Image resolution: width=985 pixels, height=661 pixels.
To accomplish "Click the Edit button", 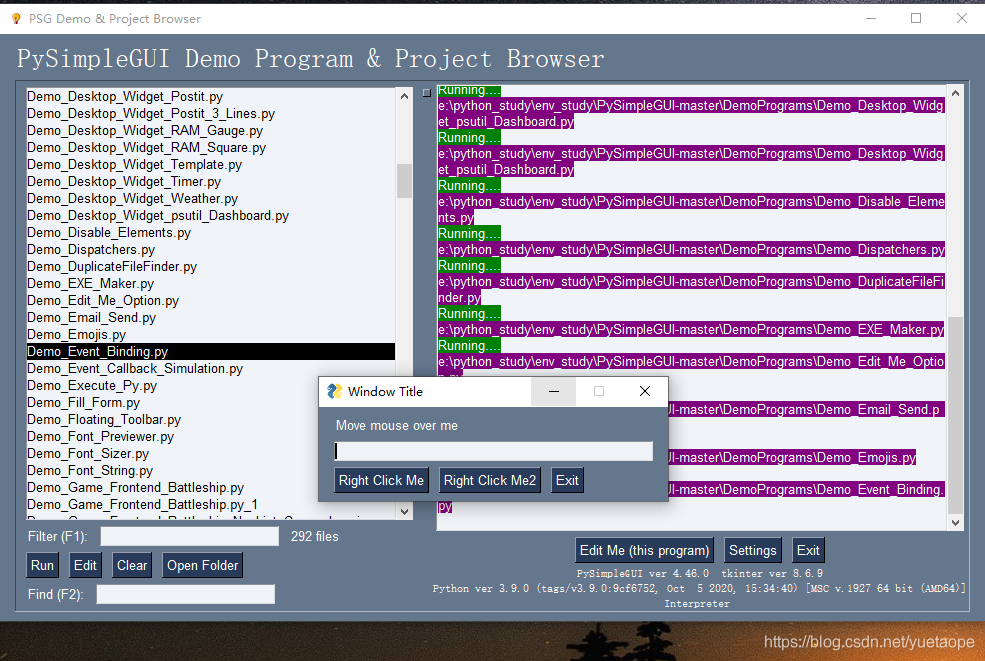I will pos(85,565).
